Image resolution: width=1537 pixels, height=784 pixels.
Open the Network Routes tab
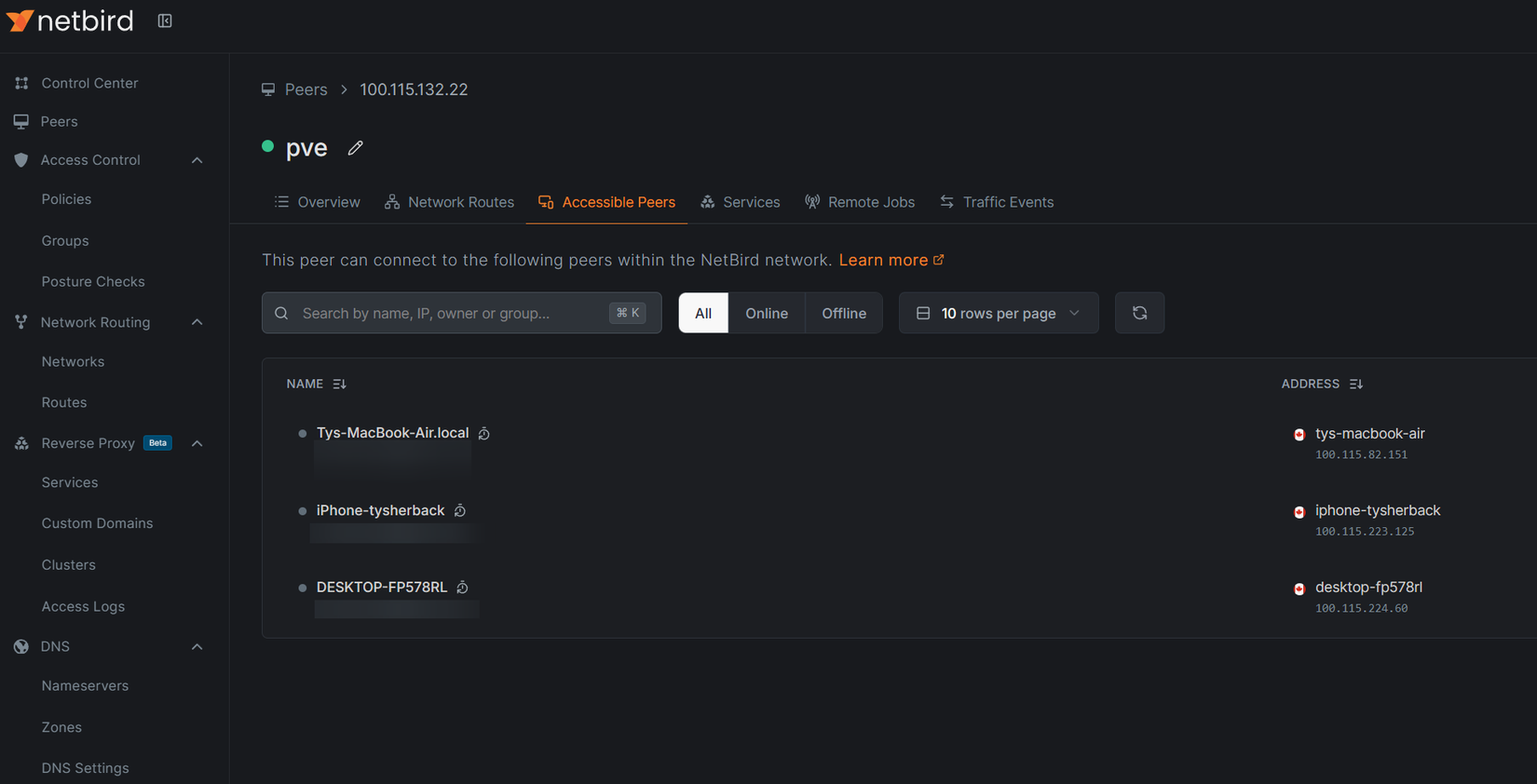click(449, 202)
